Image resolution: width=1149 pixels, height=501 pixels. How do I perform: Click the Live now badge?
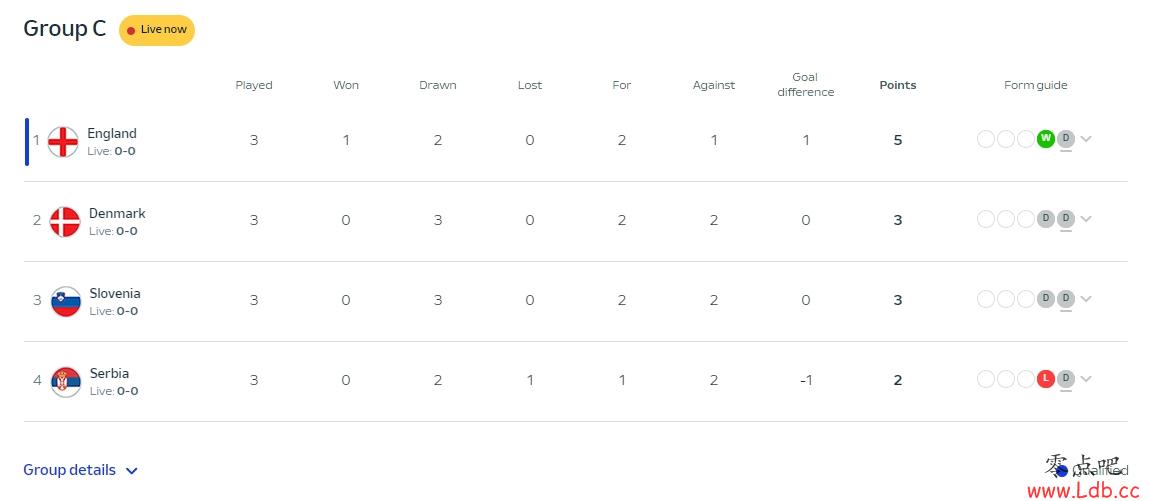tap(157, 30)
